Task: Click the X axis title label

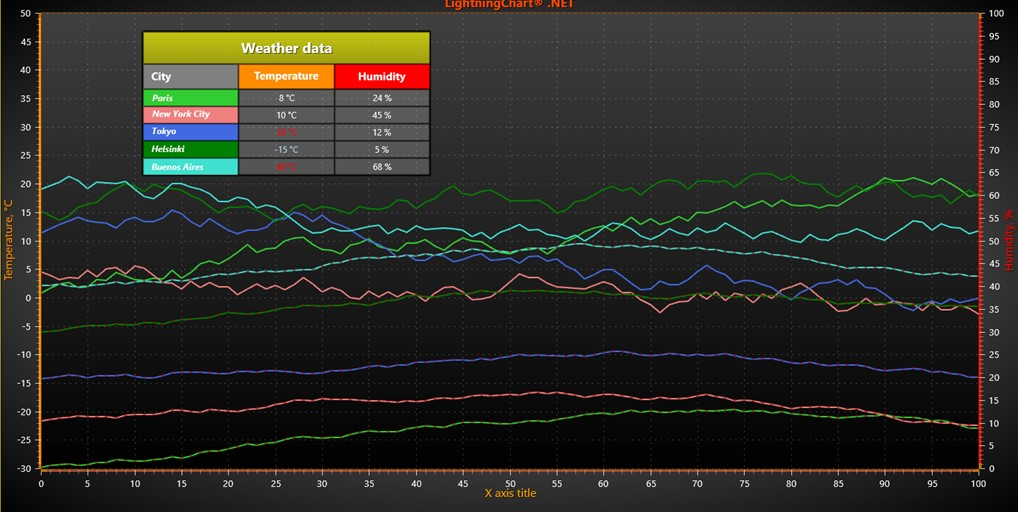Action: tap(510, 494)
